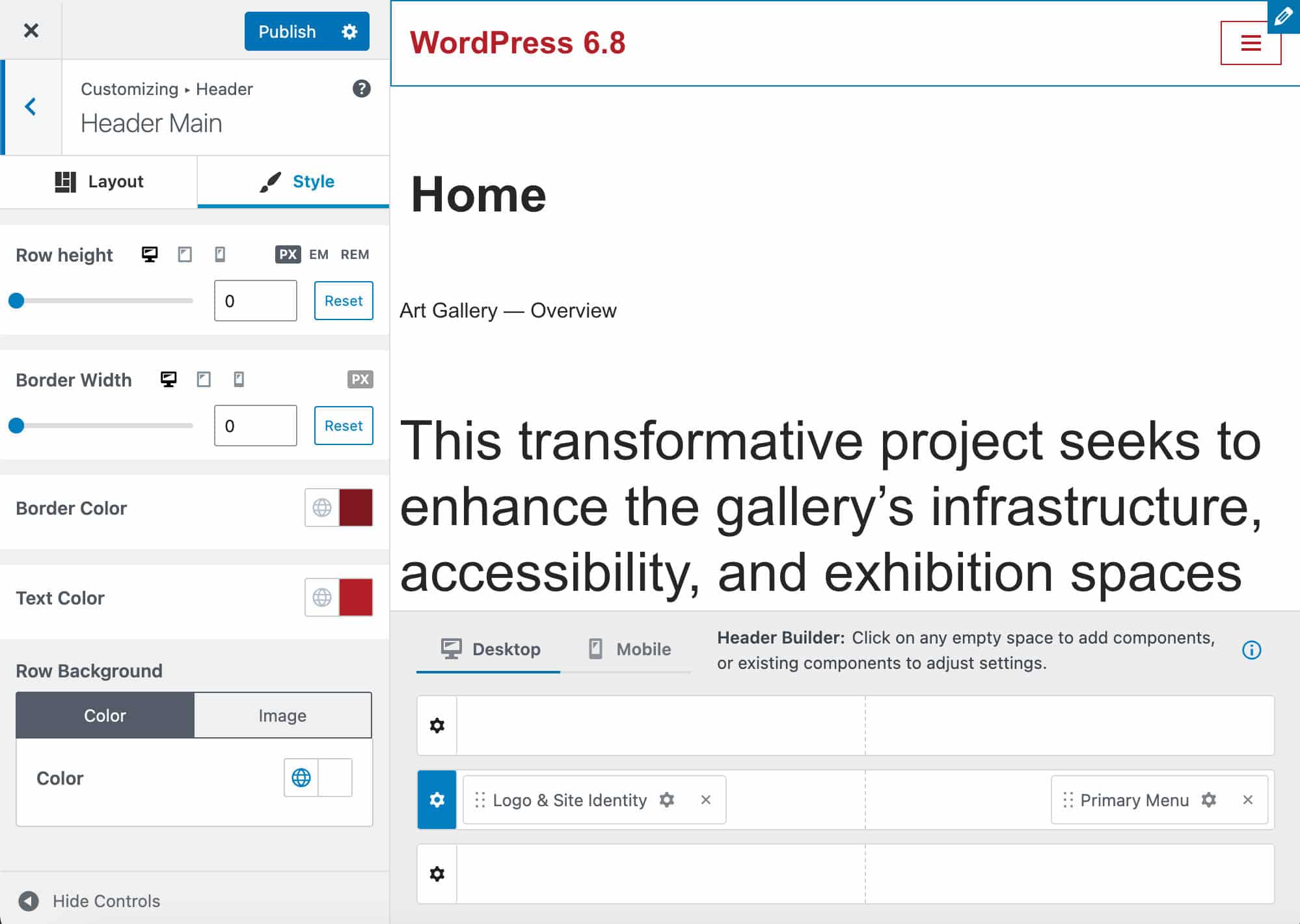Open Primary Menu component settings gear

pyautogui.click(x=1208, y=800)
